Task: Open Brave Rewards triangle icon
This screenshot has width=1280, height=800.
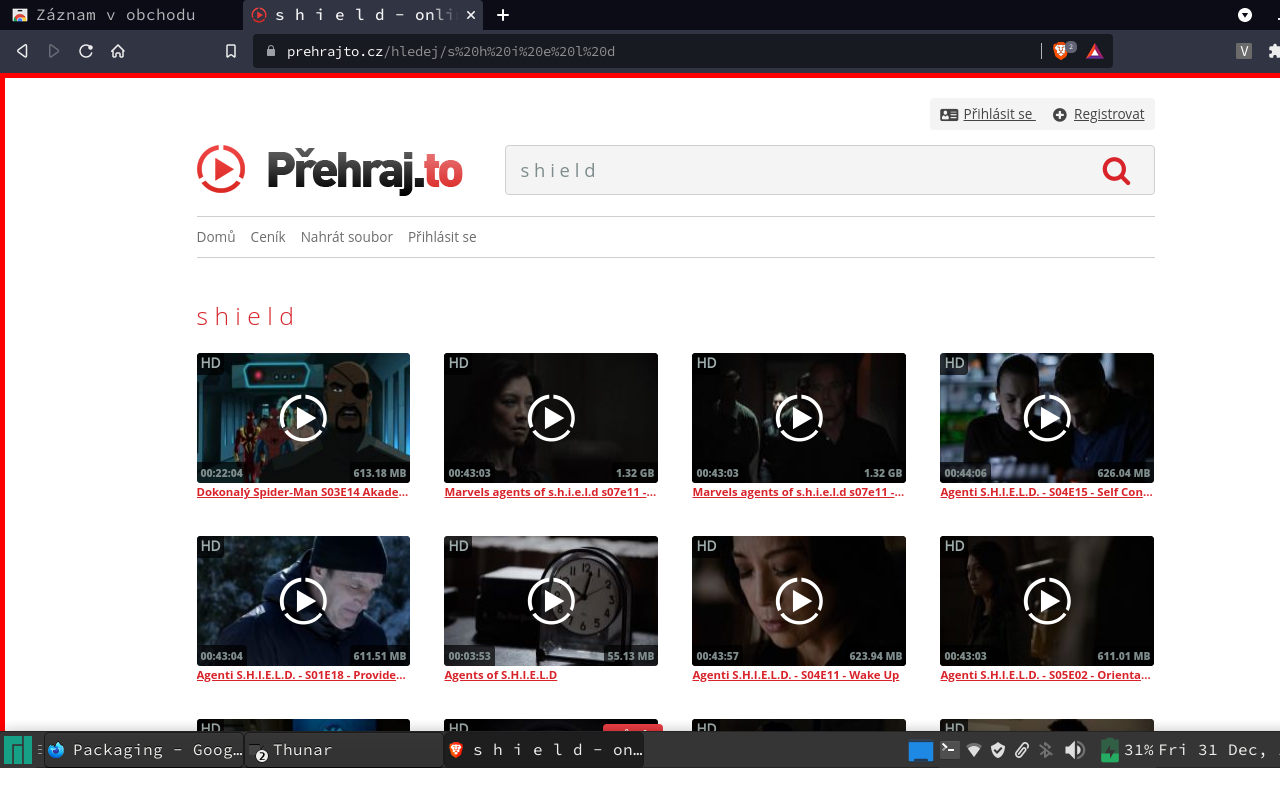Action: [x=1095, y=51]
